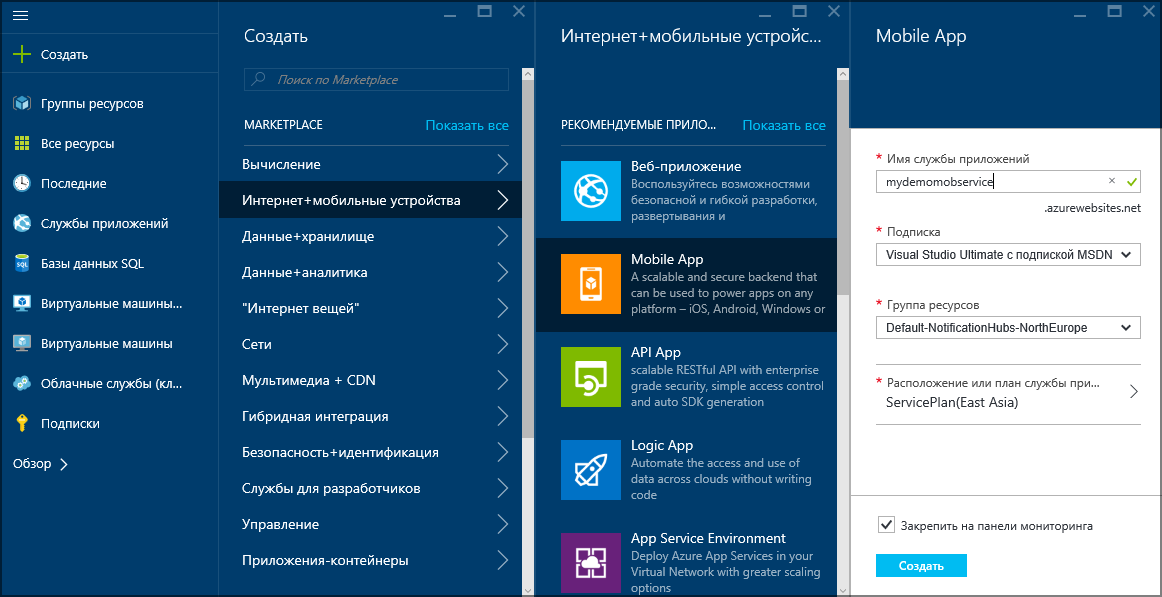This screenshot has height=597, width=1162.
Task: Click the Подписки key icon
Action: click(x=21, y=423)
